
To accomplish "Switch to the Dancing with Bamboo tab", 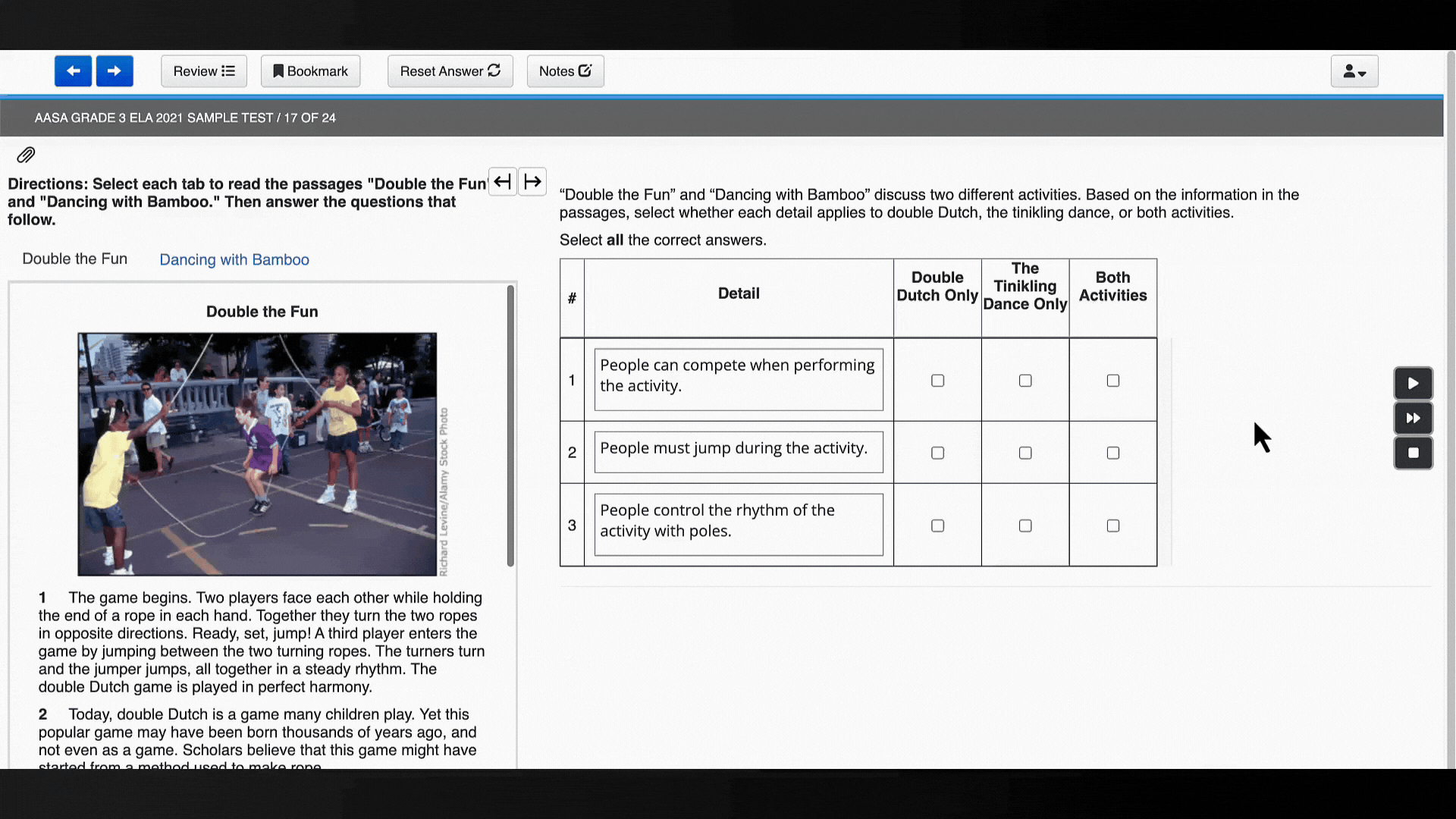I will click(x=234, y=259).
